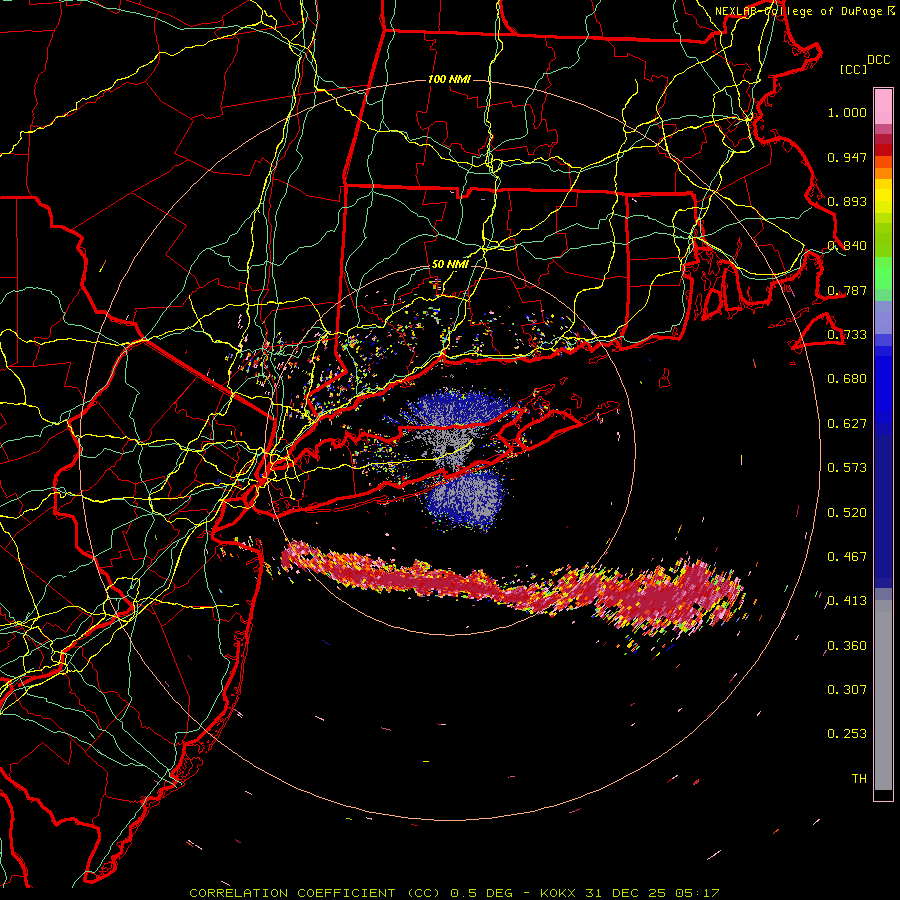Select the "0.573" scale value

point(847,468)
